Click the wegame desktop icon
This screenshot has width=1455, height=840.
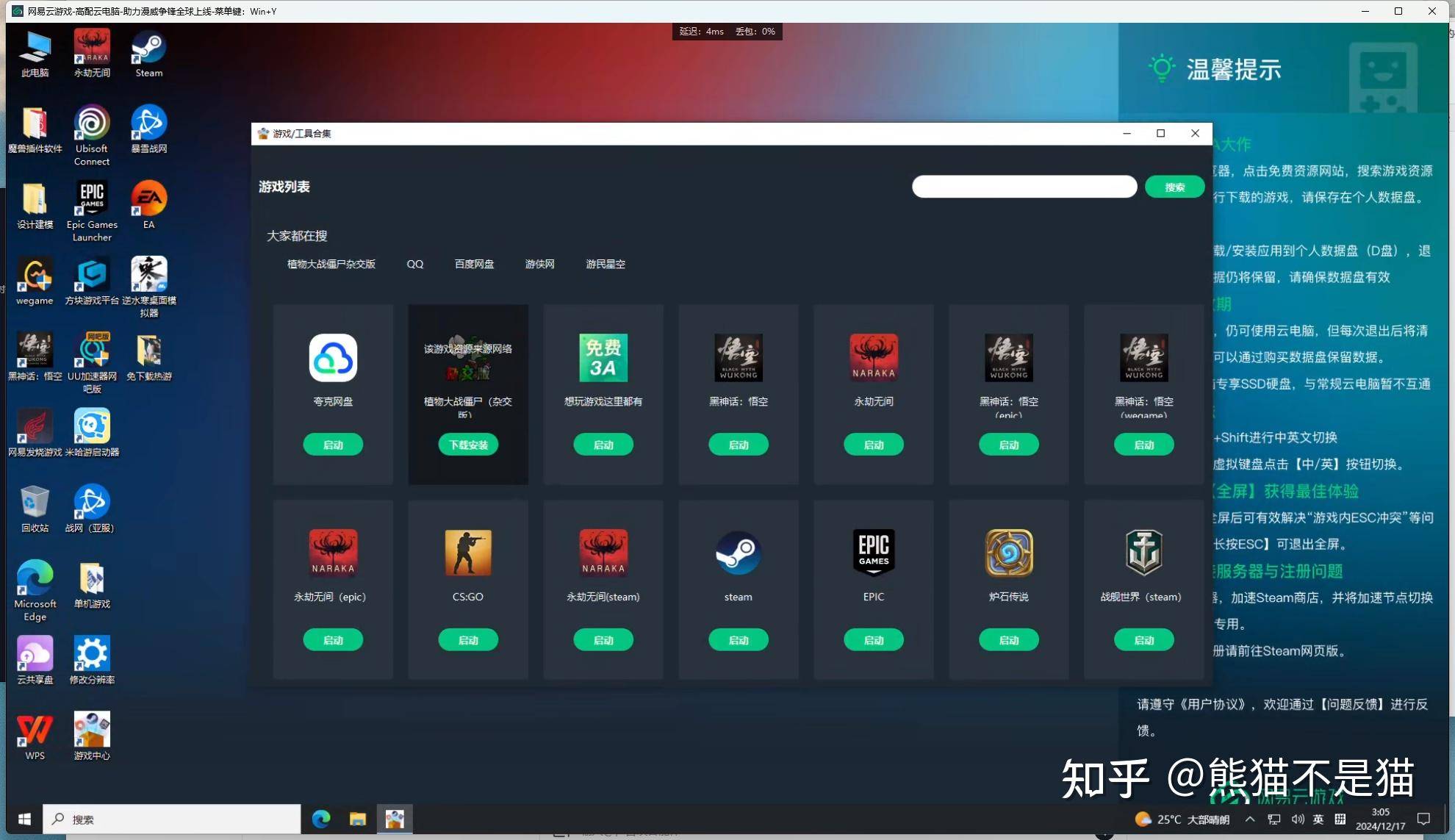[x=35, y=281]
